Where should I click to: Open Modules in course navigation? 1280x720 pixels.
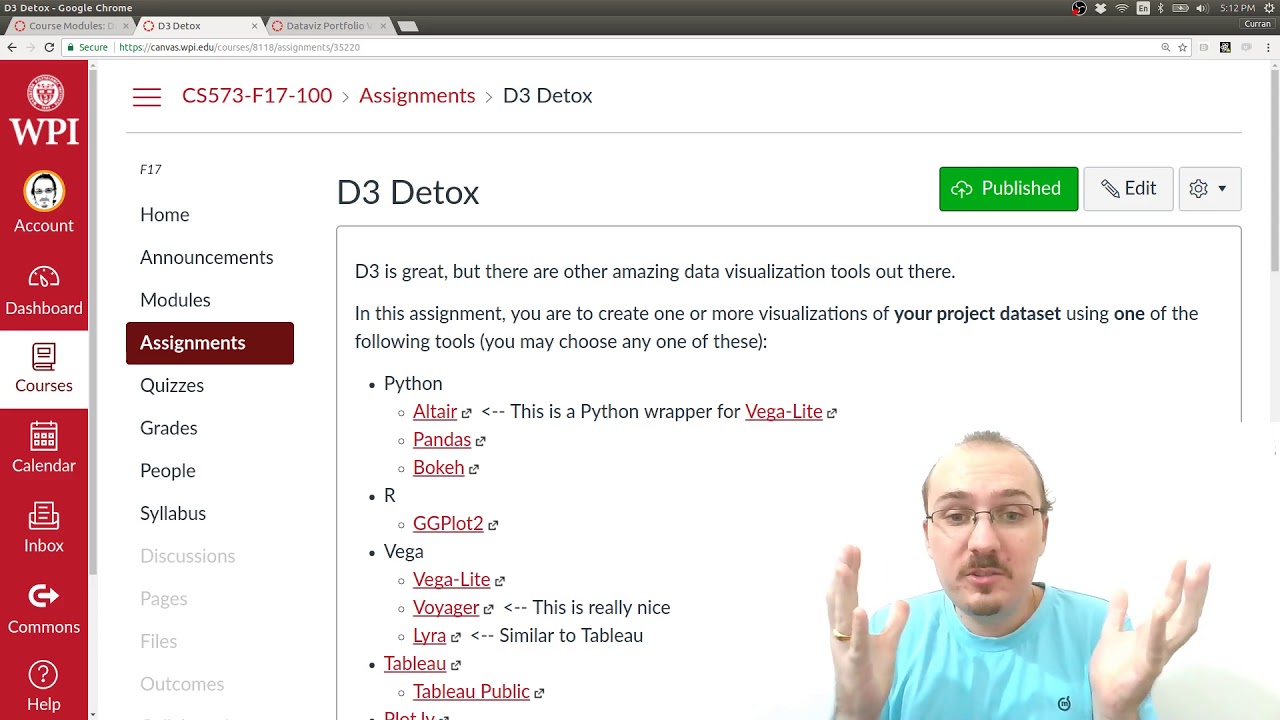click(175, 300)
